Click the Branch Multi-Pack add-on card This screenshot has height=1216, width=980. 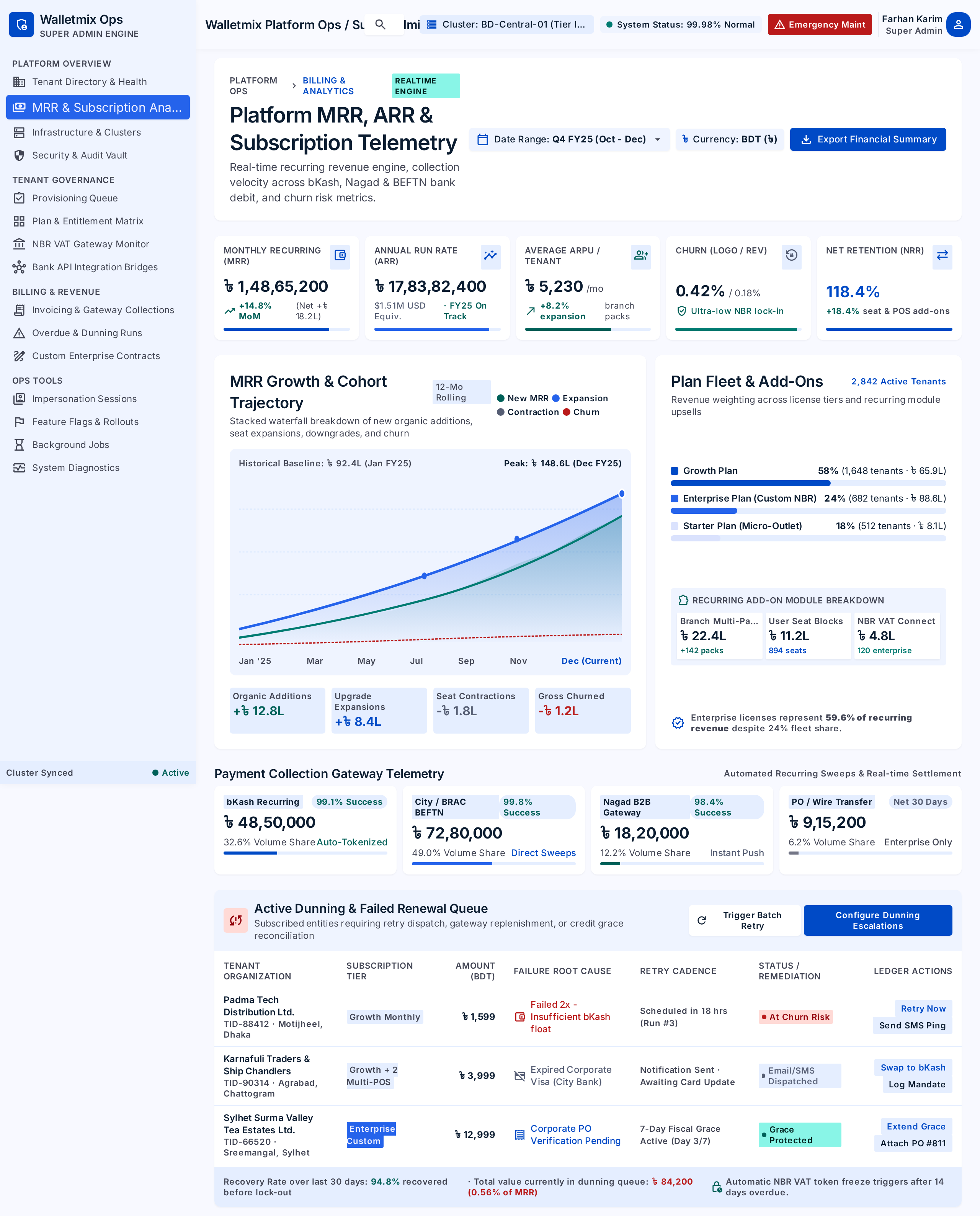(719, 636)
